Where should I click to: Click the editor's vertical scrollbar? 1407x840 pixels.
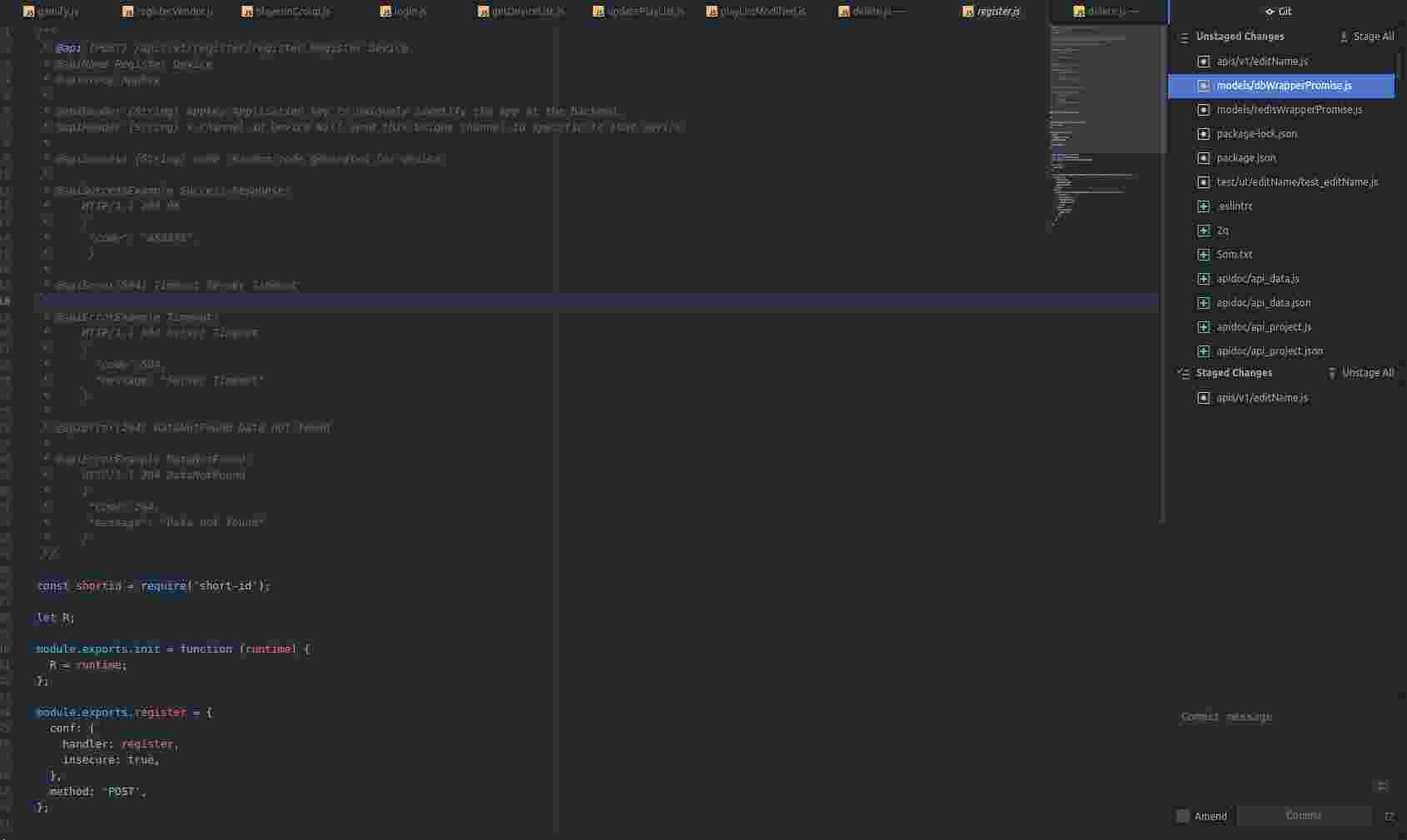1162,275
